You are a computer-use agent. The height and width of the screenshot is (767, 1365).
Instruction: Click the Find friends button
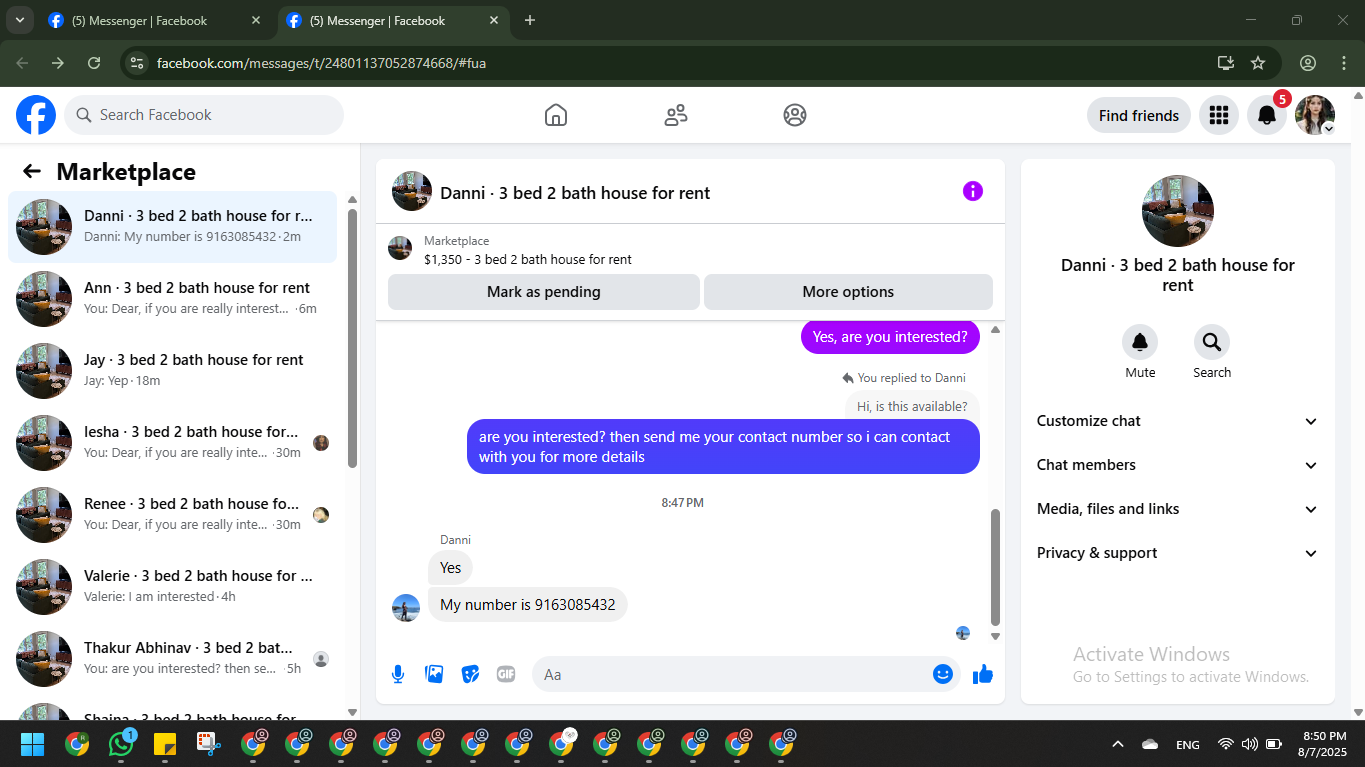point(1139,115)
